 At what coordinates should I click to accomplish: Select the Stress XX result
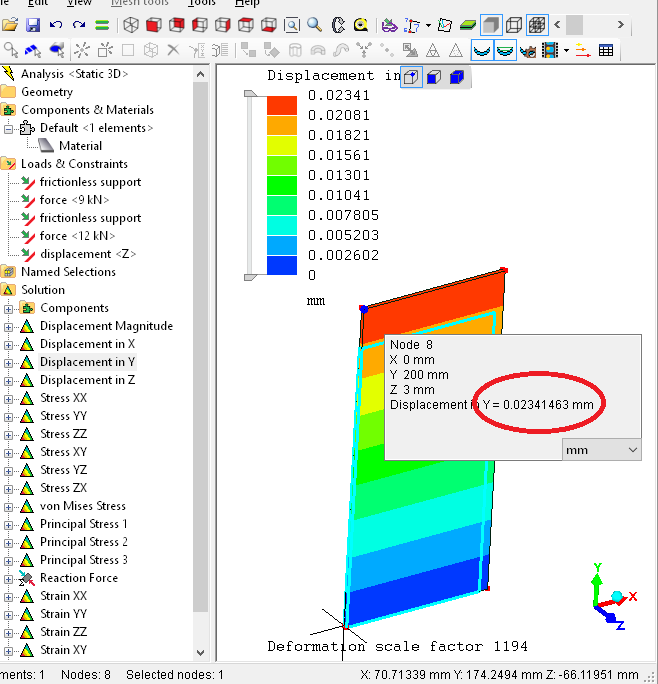click(x=63, y=398)
